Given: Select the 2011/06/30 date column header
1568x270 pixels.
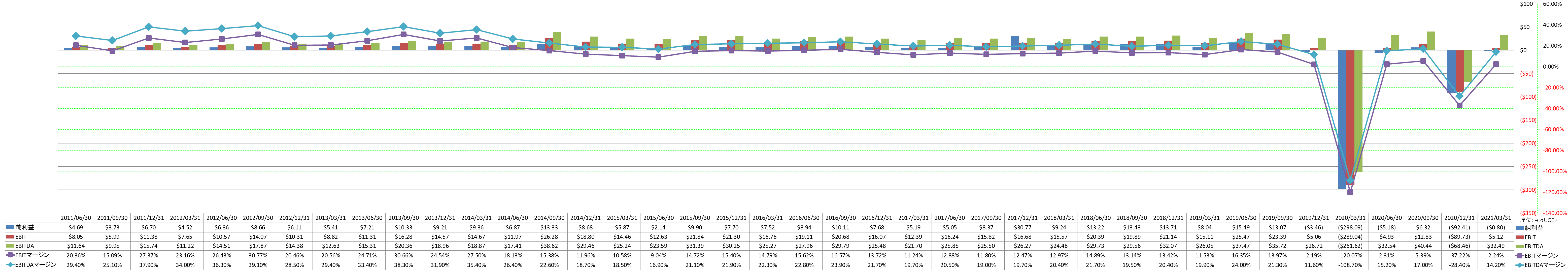Looking at the screenshot, I should (76, 218).
